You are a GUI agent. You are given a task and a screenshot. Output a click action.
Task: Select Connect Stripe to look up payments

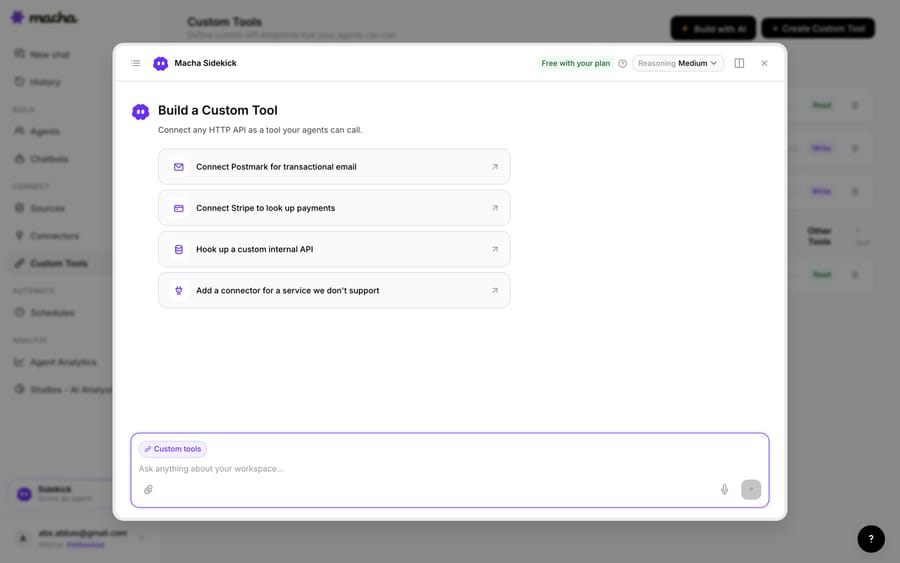tap(334, 208)
